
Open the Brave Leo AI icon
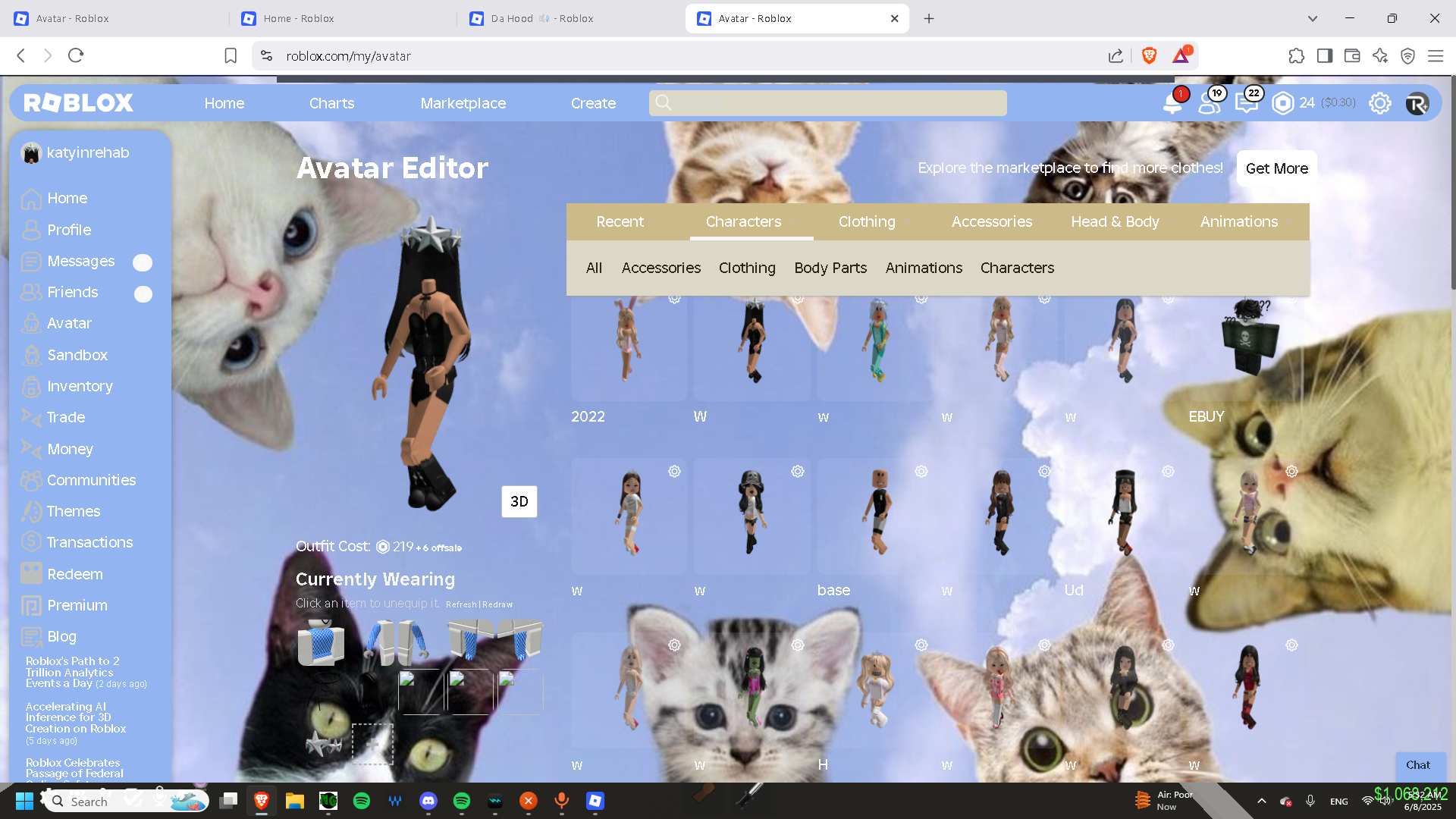pos(1380,55)
